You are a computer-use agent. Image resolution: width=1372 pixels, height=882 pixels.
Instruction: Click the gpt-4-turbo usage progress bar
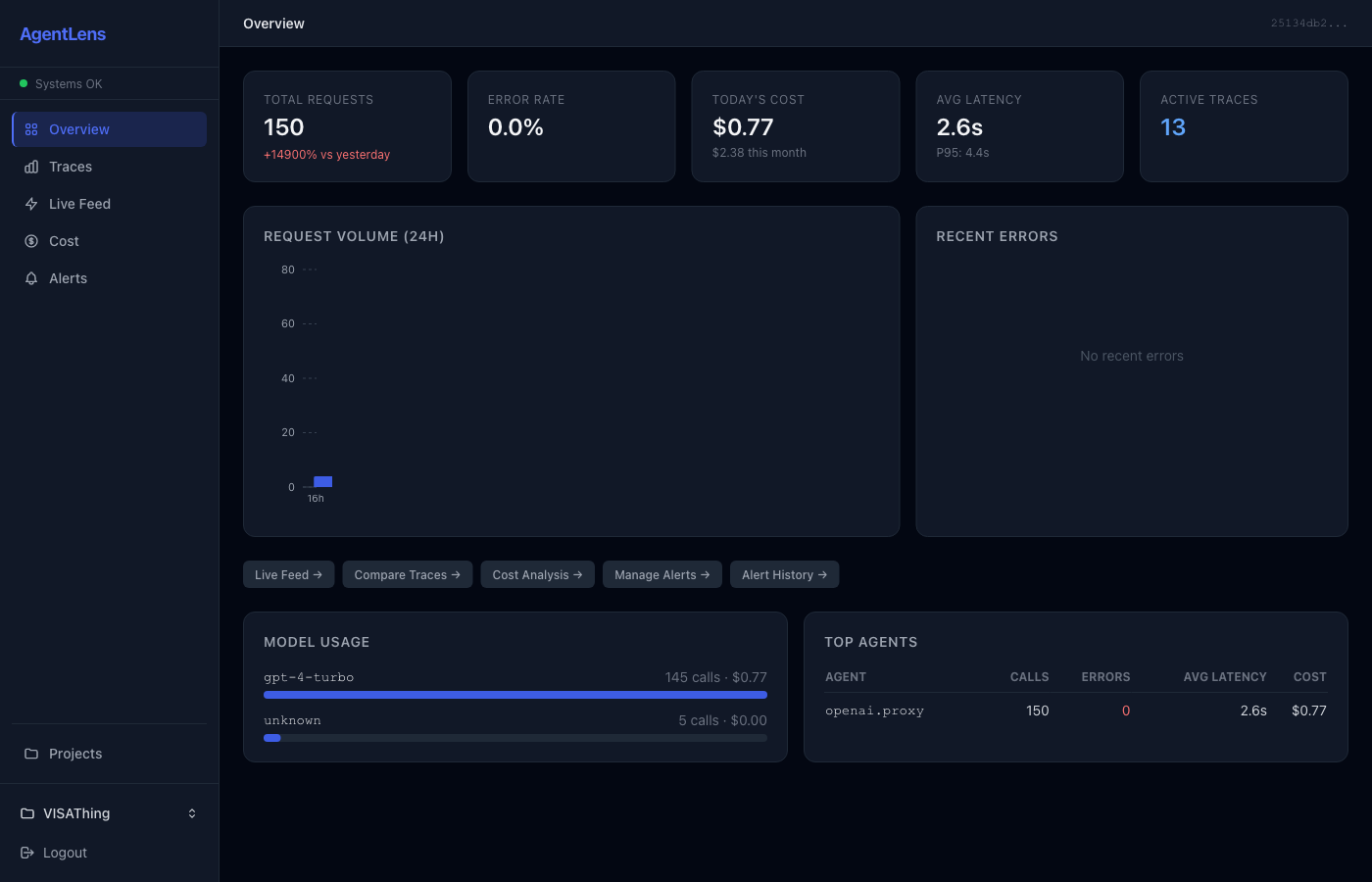tap(515, 695)
